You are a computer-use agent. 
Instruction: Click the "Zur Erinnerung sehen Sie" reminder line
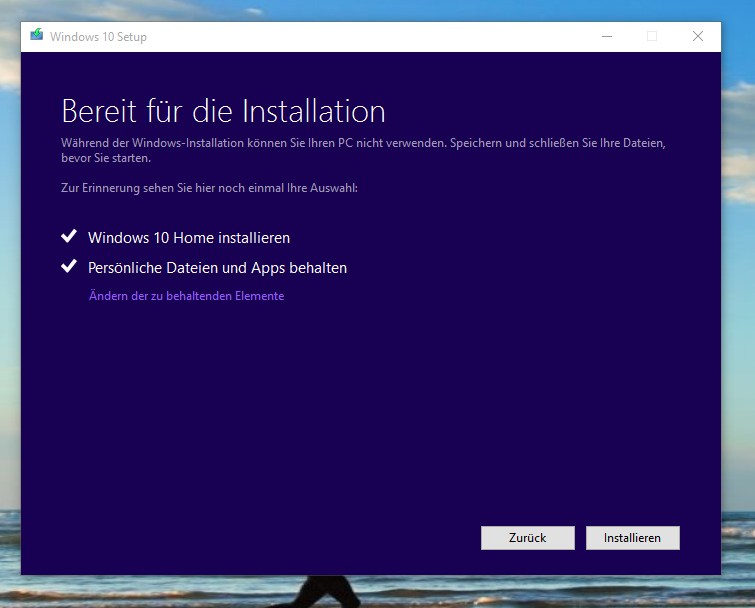click(209, 187)
